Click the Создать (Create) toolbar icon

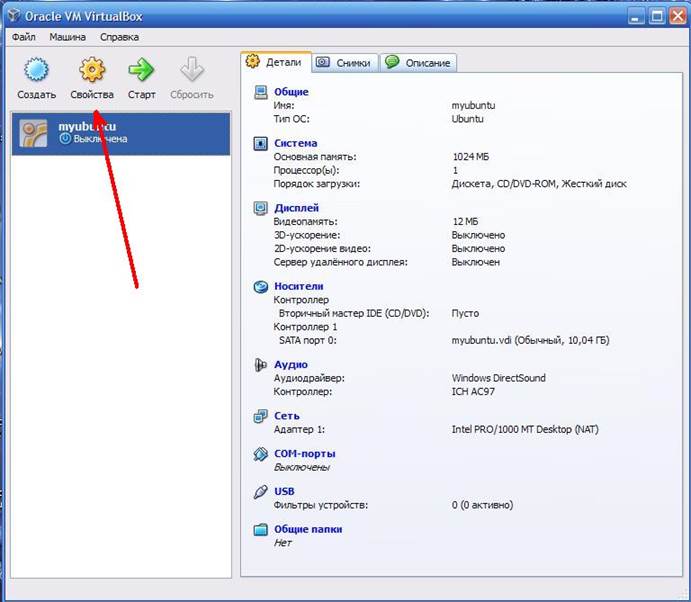click(36, 70)
